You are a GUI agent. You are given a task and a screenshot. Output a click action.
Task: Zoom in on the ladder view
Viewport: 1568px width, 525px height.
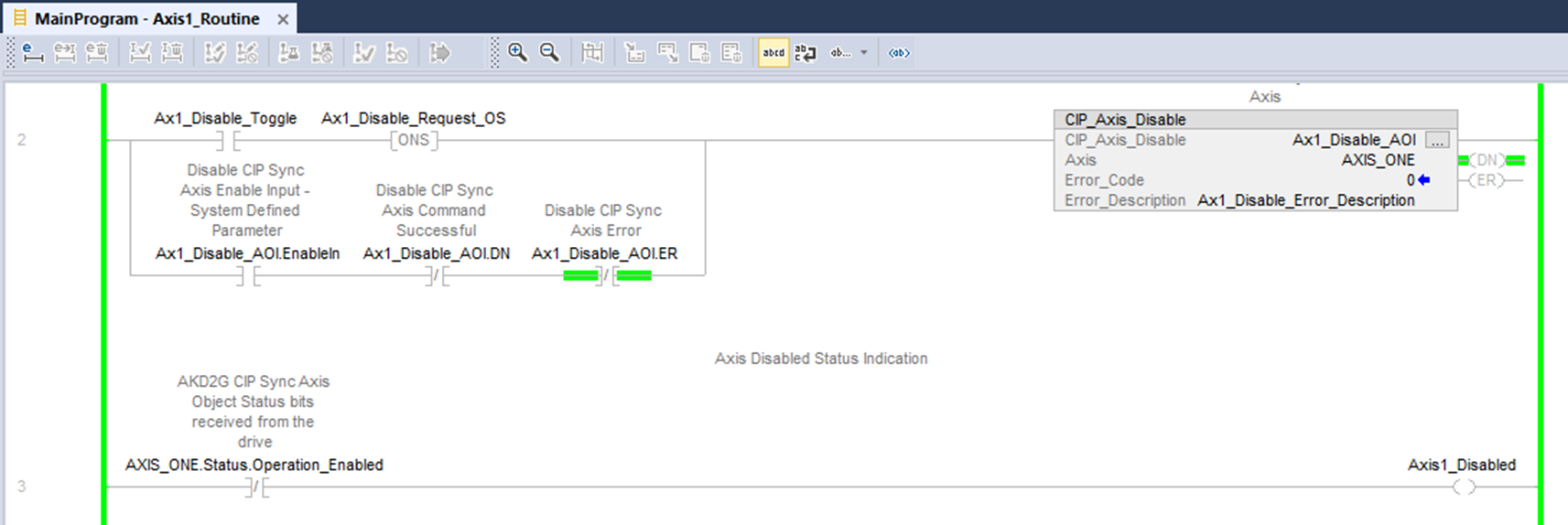click(517, 53)
